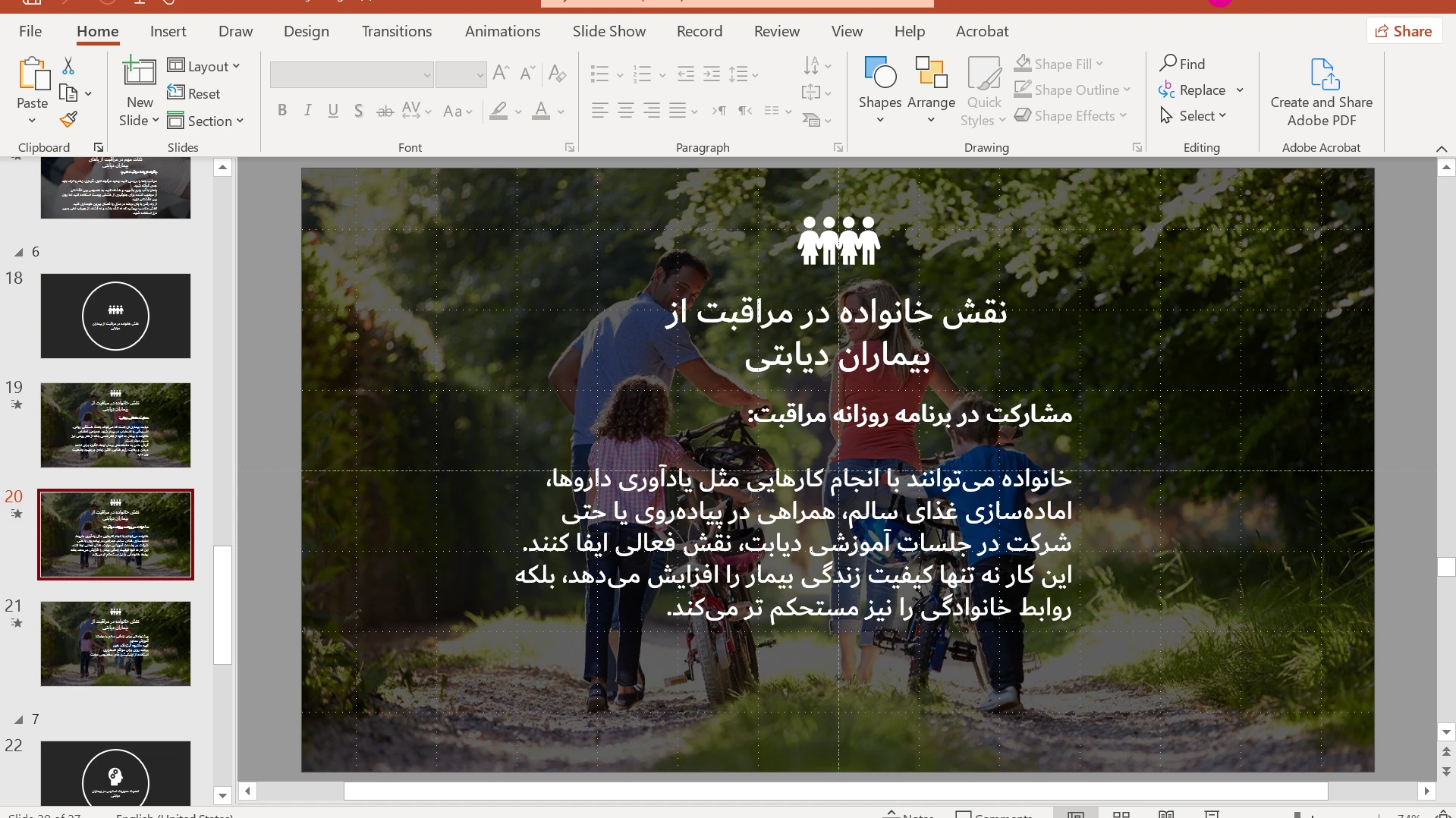The image size is (1456, 818).
Task: Open the Arrange options
Action: (x=931, y=91)
